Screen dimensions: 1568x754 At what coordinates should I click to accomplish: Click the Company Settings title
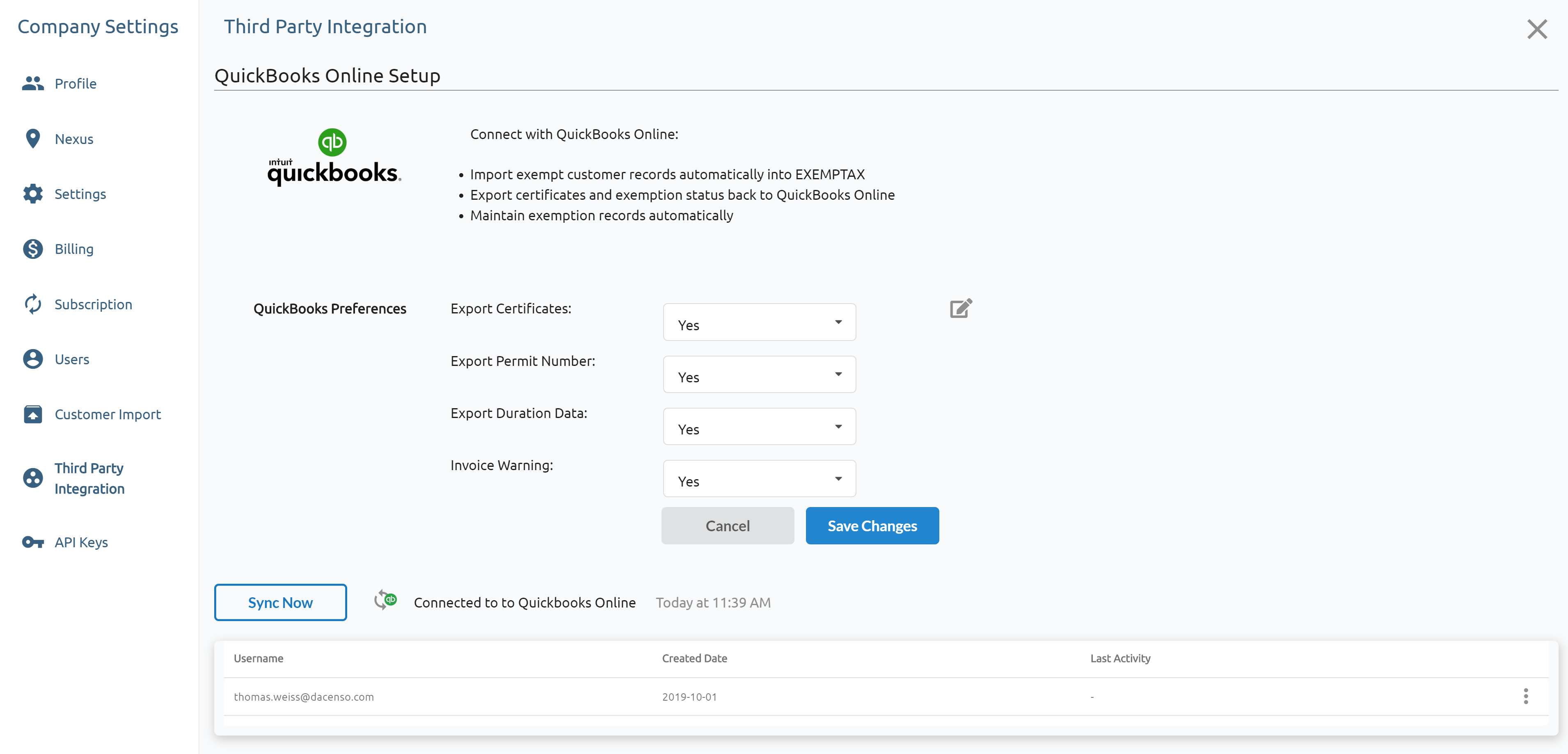click(x=97, y=27)
